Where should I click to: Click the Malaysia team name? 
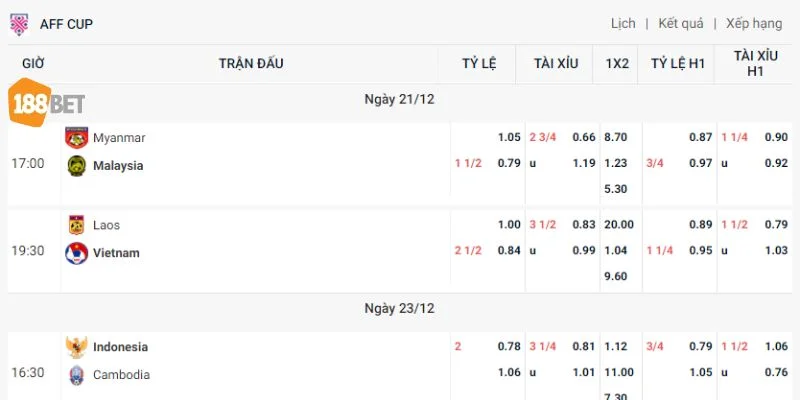point(118,166)
